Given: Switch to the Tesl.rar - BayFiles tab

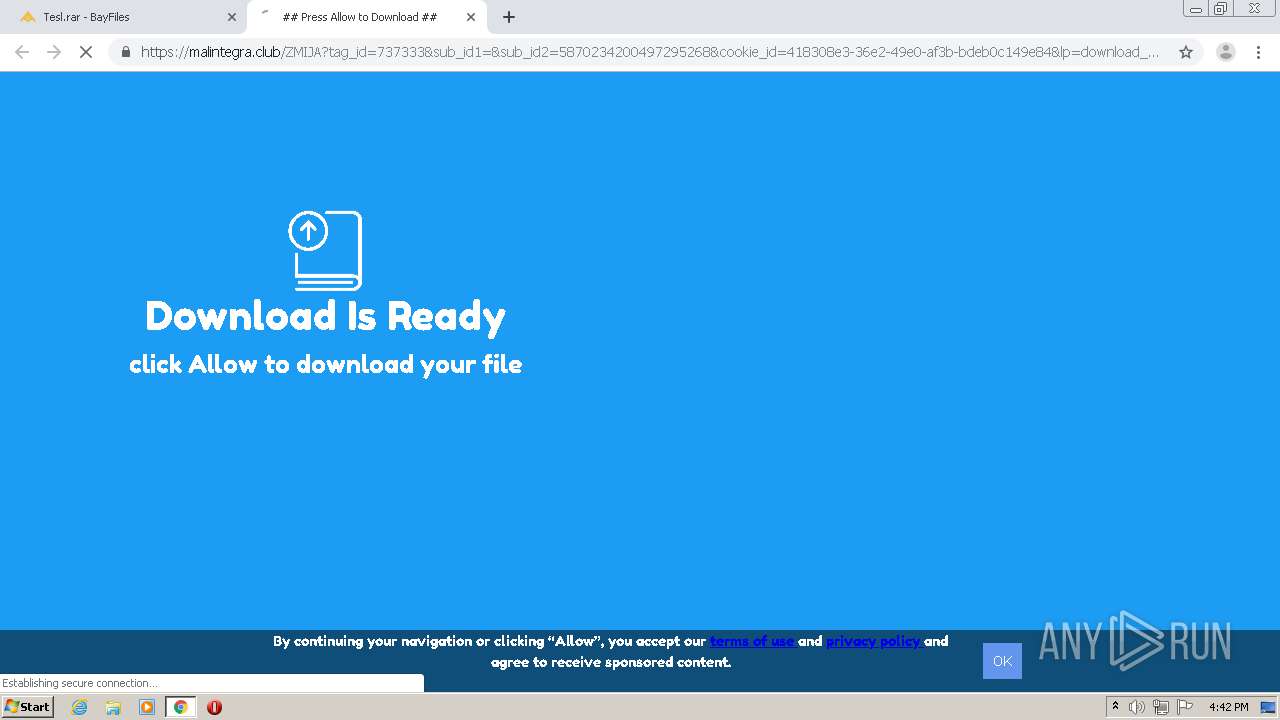Looking at the screenshot, I should click(x=123, y=17).
